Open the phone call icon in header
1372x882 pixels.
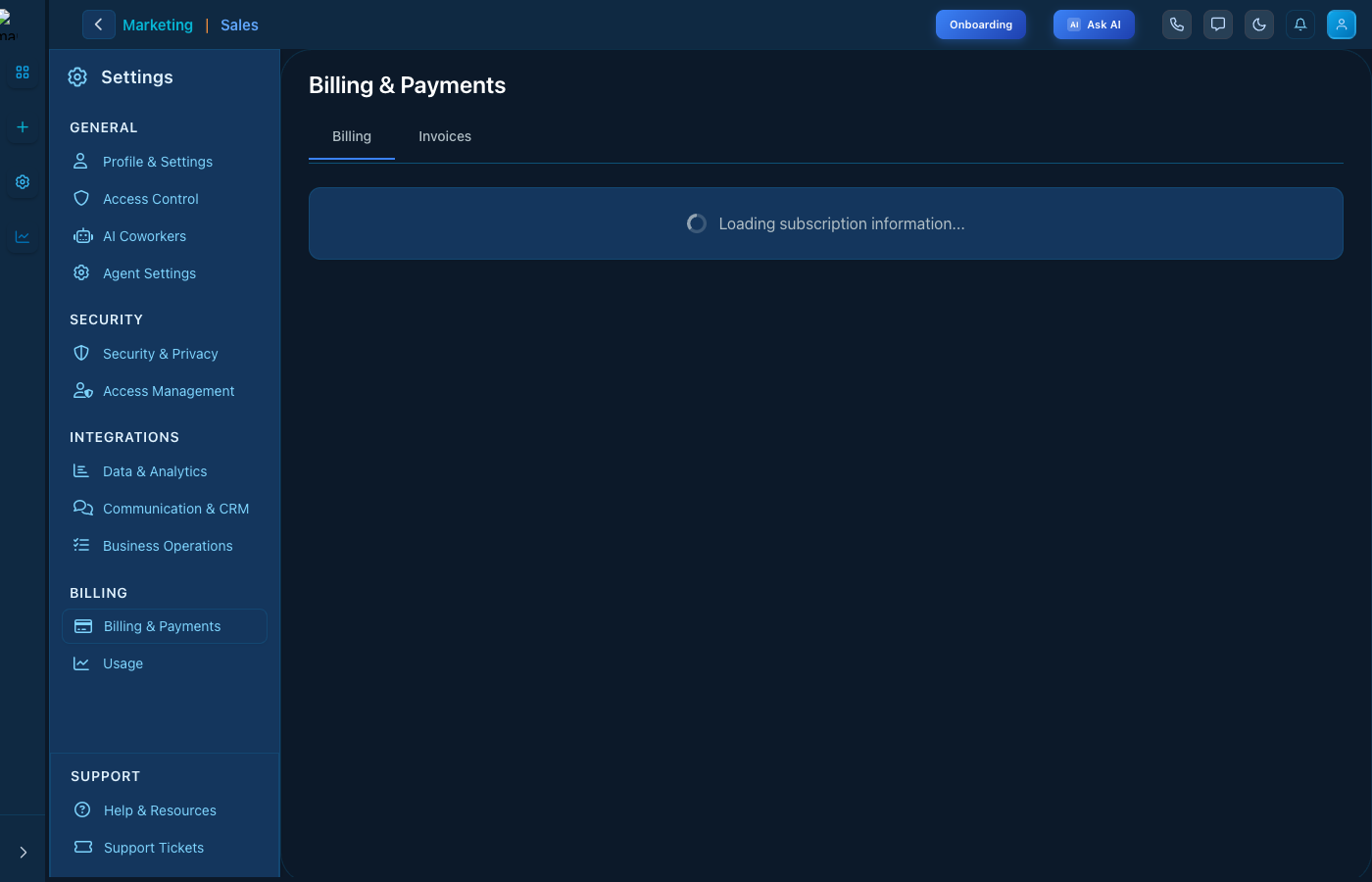(x=1177, y=24)
